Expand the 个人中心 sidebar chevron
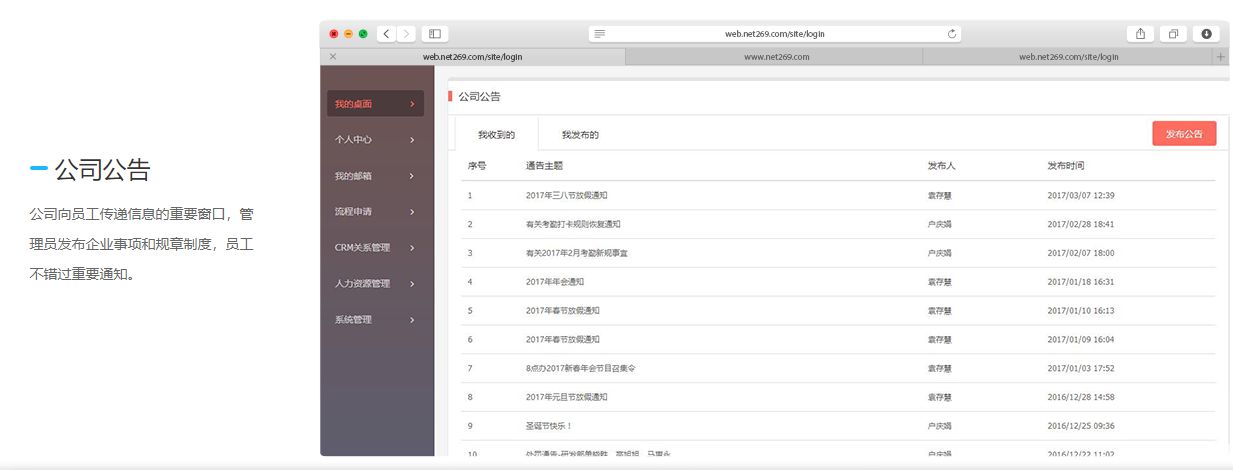The height and width of the screenshot is (474, 1233). (x=412, y=140)
